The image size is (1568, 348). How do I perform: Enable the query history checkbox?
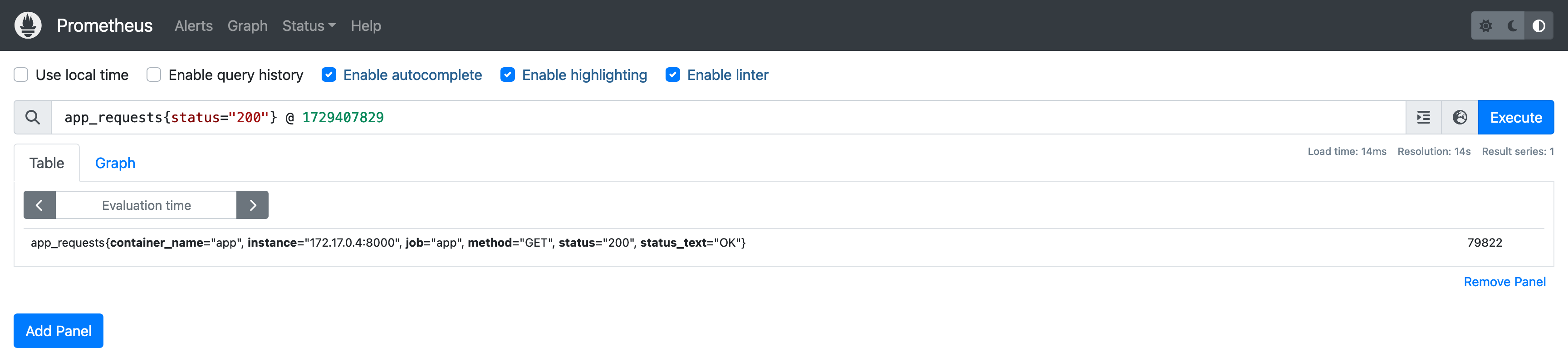pos(154,75)
